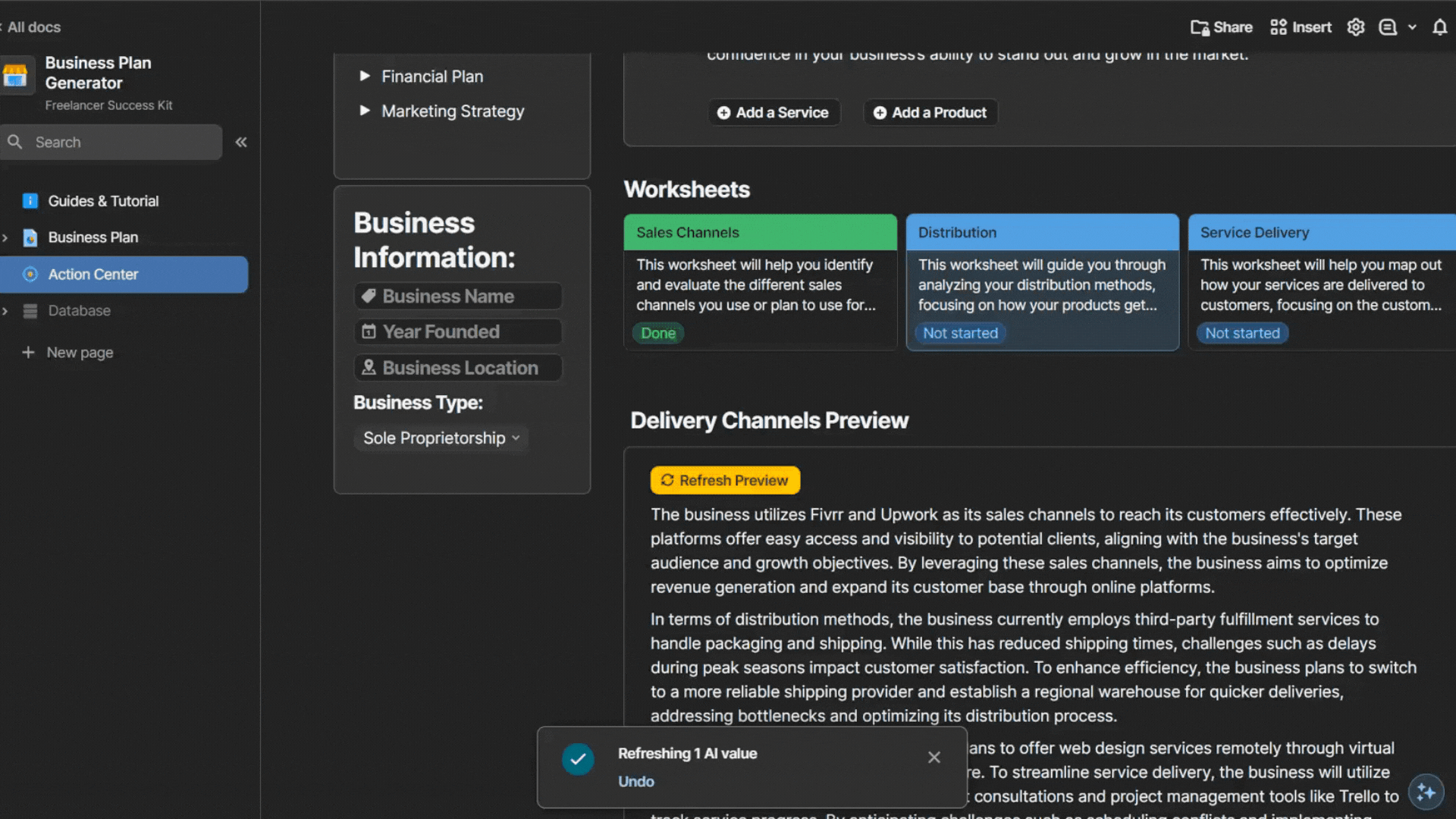The image size is (1456, 819).
Task: Click the Business Name input field
Action: (x=458, y=296)
